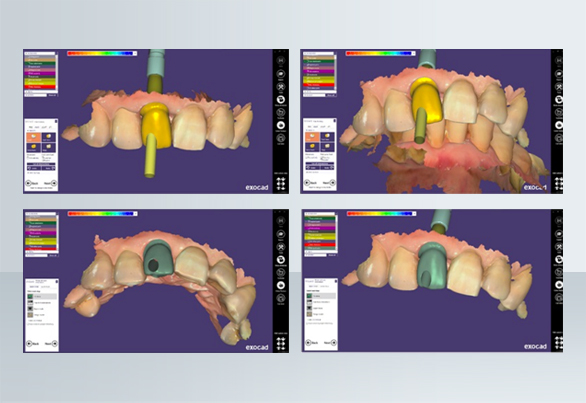
Task: Click Back in the arch-view wizard with hollow green abutment
Action: click(x=33, y=344)
